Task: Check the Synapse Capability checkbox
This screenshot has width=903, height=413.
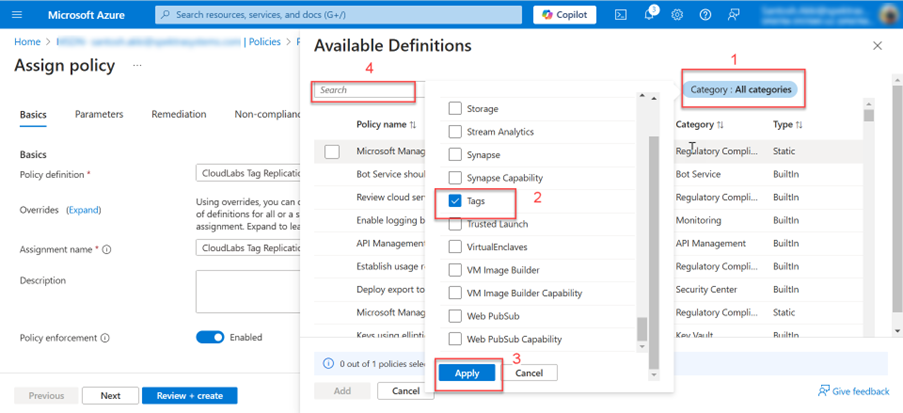Action: pos(455,177)
